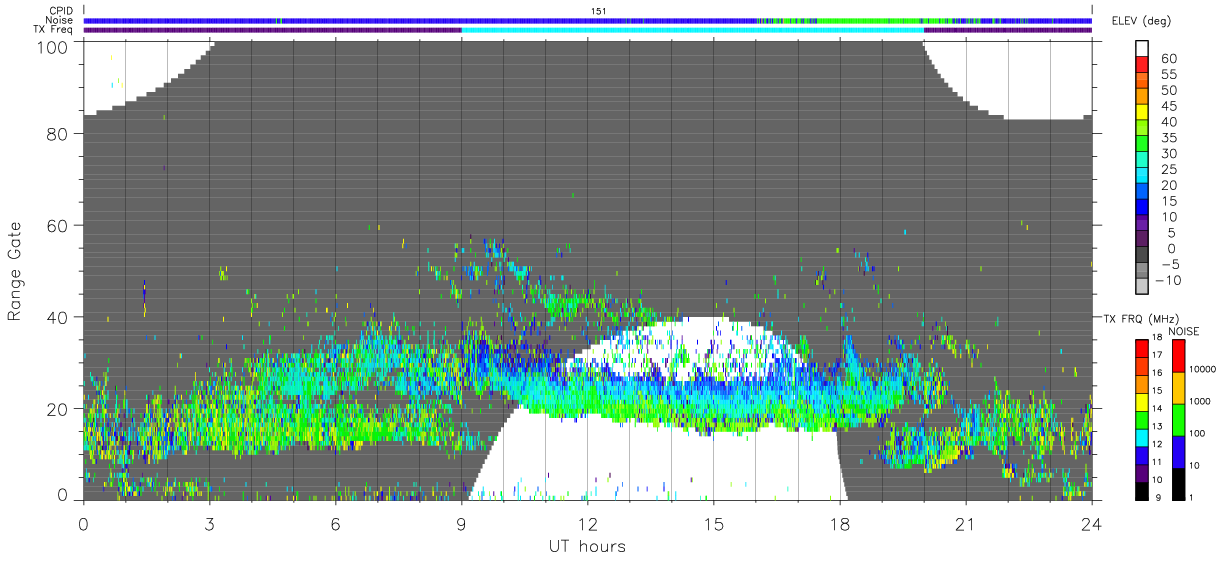Click the 'NOISE' legend title

1182,331
